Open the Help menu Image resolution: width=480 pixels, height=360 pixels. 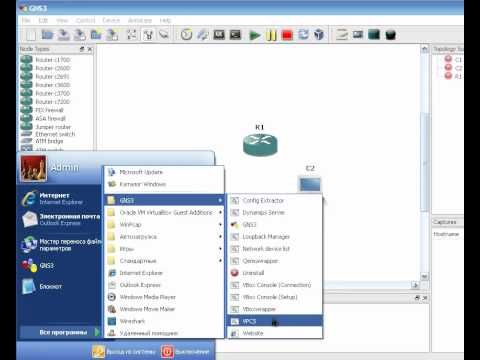[x=165, y=20]
